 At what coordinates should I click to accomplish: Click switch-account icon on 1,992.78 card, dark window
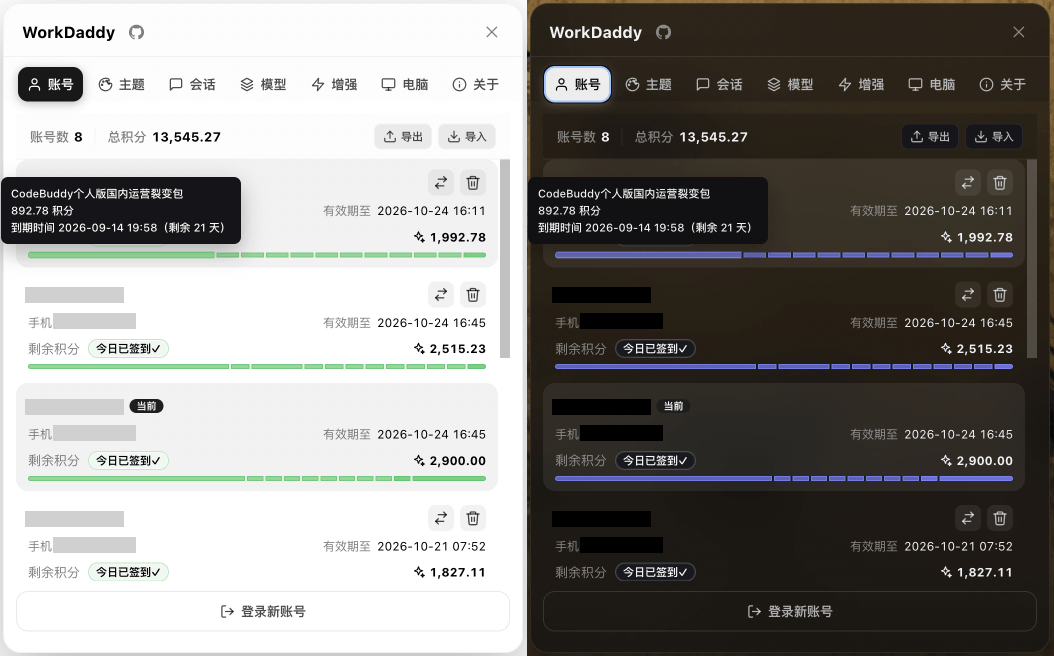click(968, 182)
